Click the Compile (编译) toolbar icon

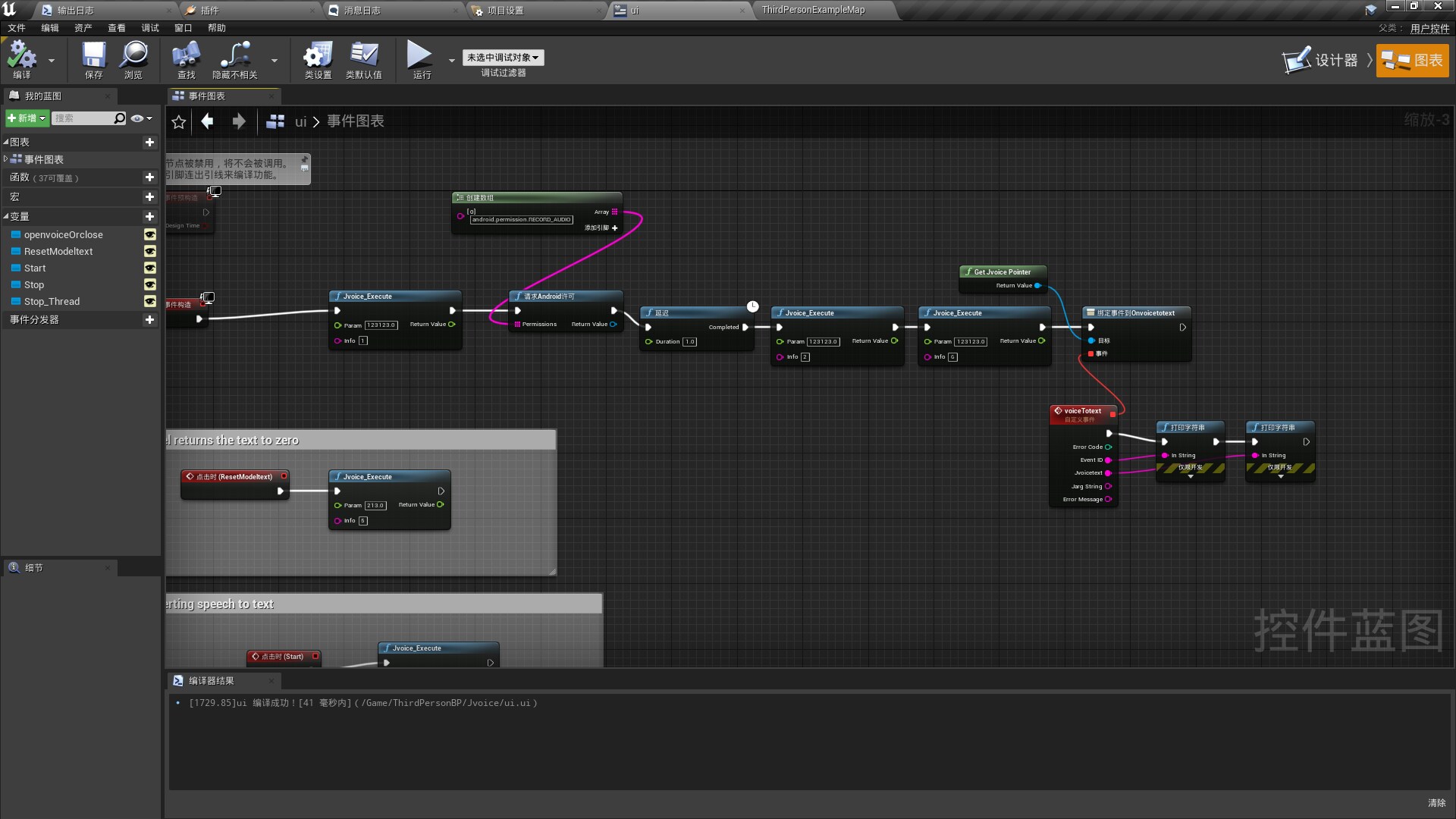tap(22, 56)
